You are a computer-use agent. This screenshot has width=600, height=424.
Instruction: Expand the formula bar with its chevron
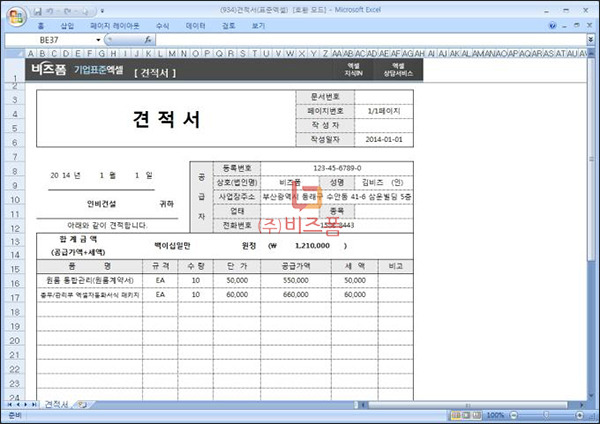coord(590,40)
